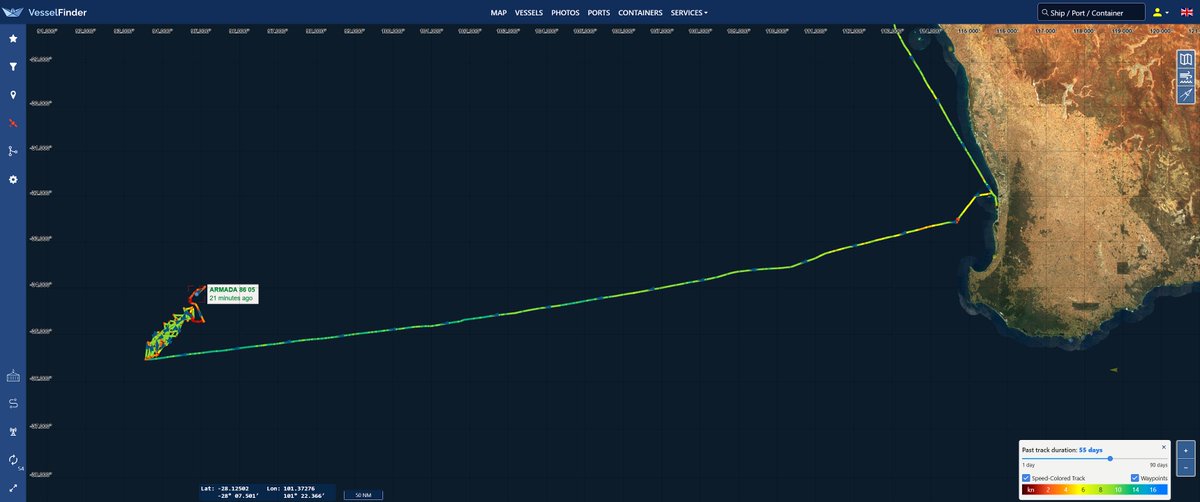1200x502 pixels.
Task: Open map settings gear icon
Action: pyautogui.click(x=13, y=179)
